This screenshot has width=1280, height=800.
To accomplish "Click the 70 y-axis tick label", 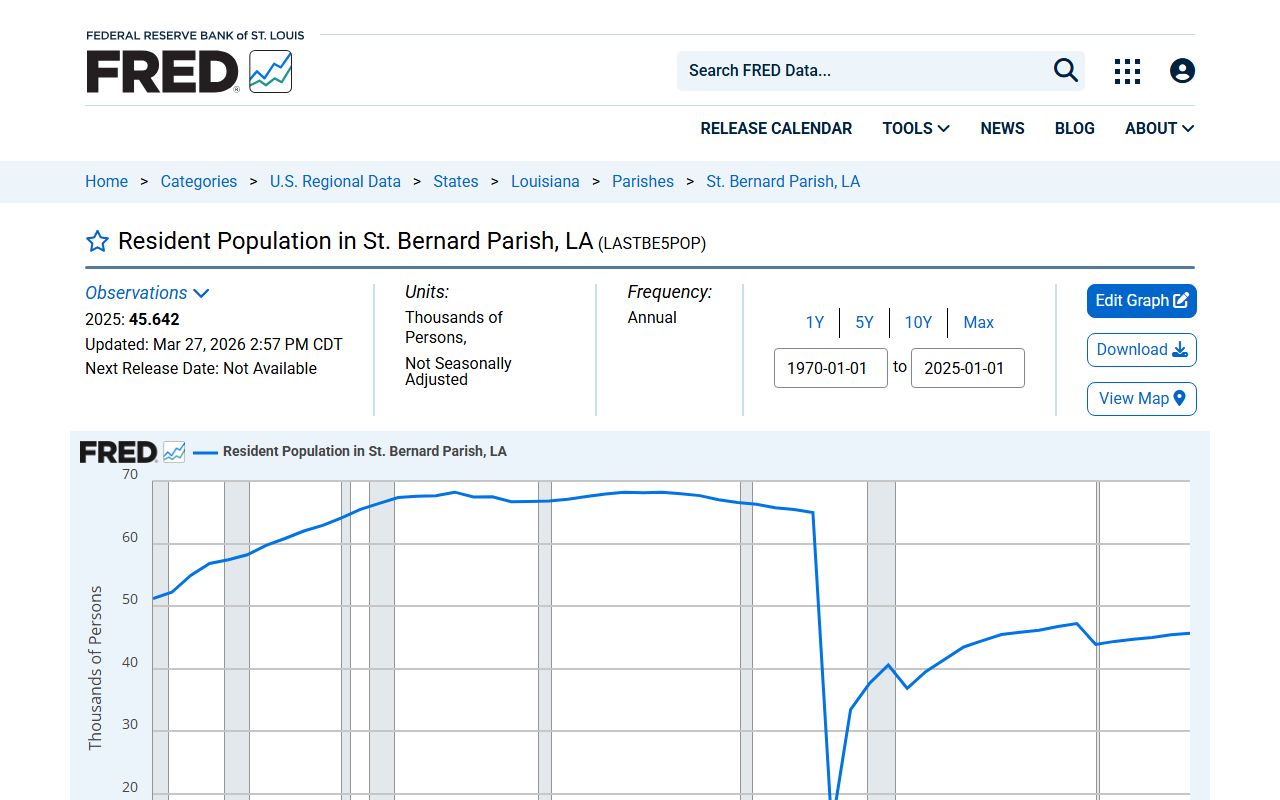I will 130,475.
